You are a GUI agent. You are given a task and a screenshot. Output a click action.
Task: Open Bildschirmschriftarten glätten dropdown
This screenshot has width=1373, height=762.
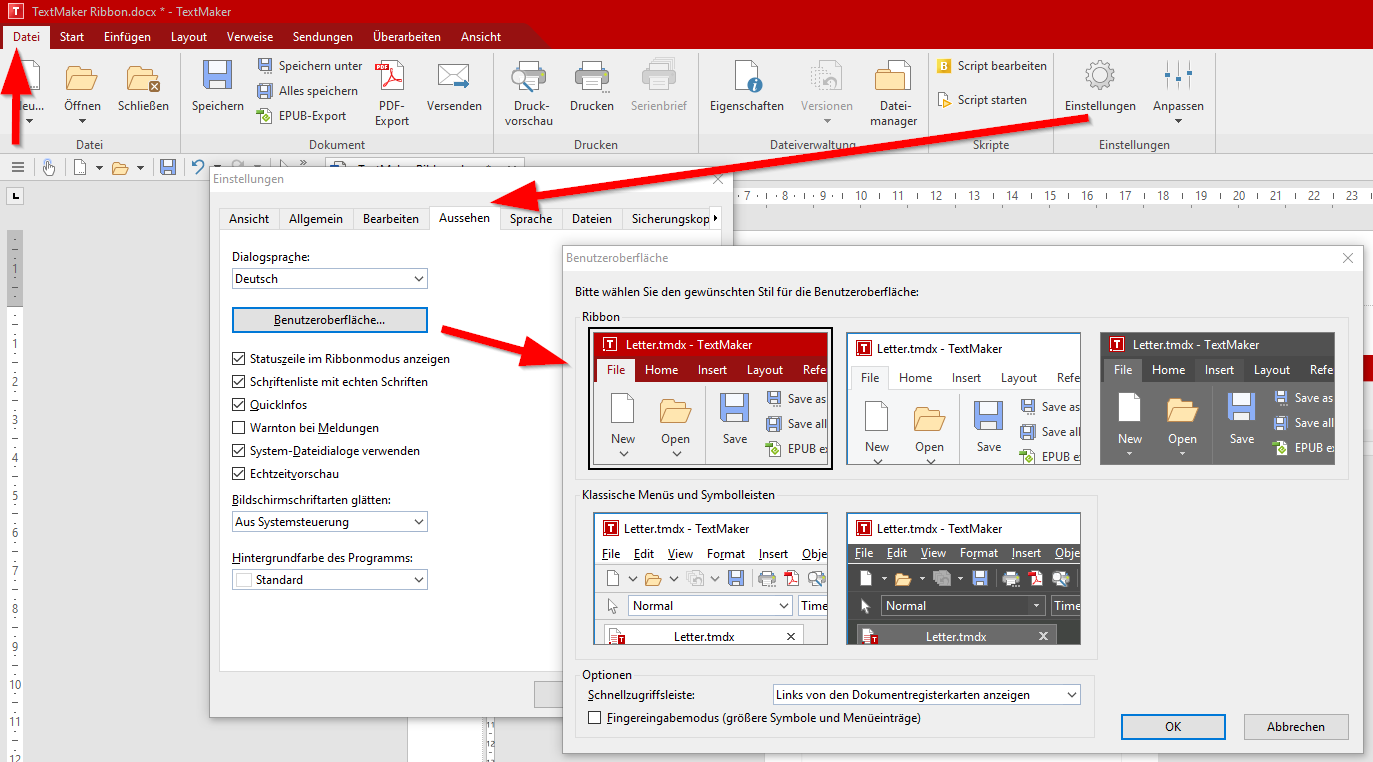point(329,522)
